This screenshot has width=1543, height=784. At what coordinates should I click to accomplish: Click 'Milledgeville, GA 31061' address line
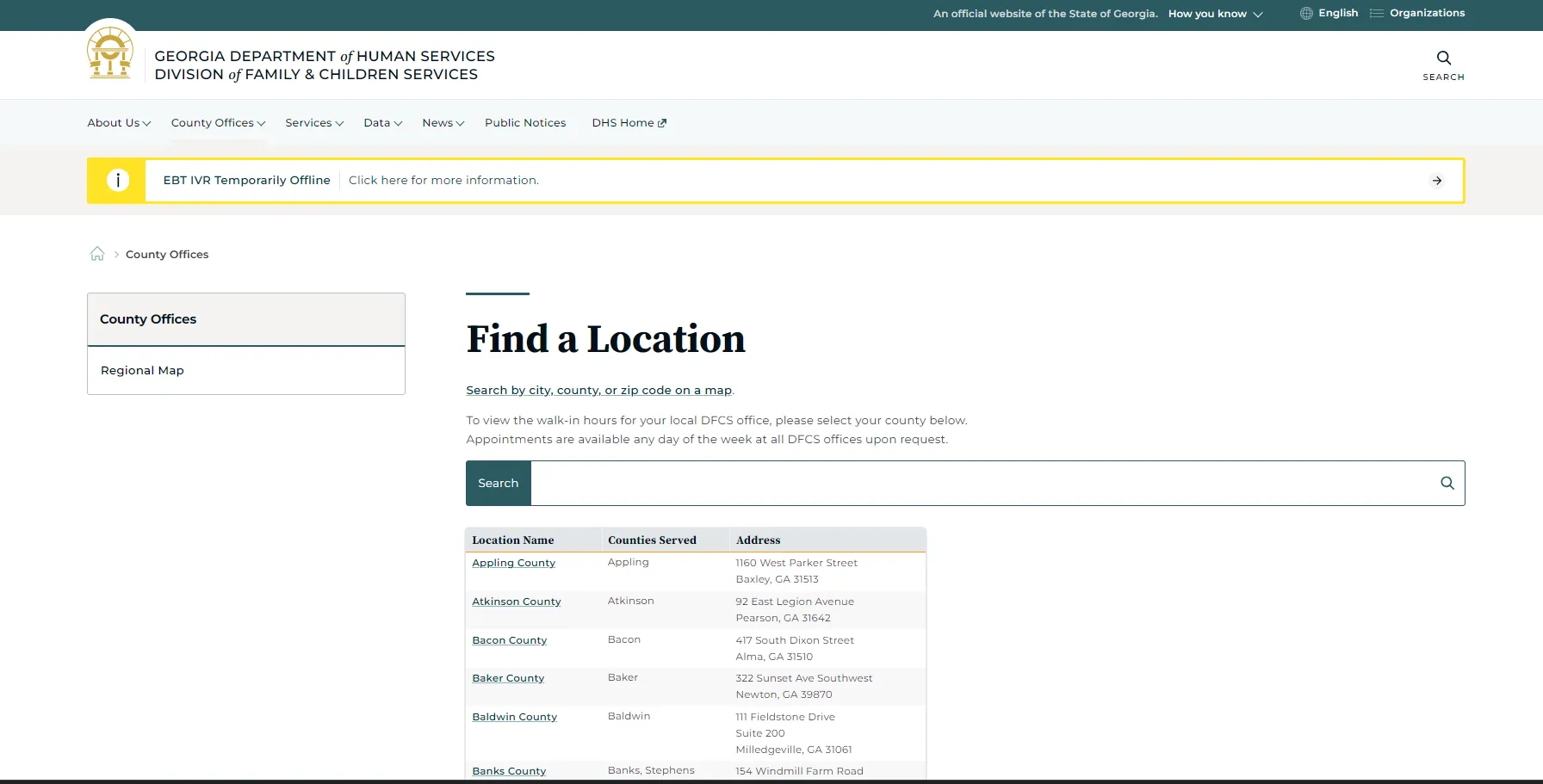click(794, 750)
